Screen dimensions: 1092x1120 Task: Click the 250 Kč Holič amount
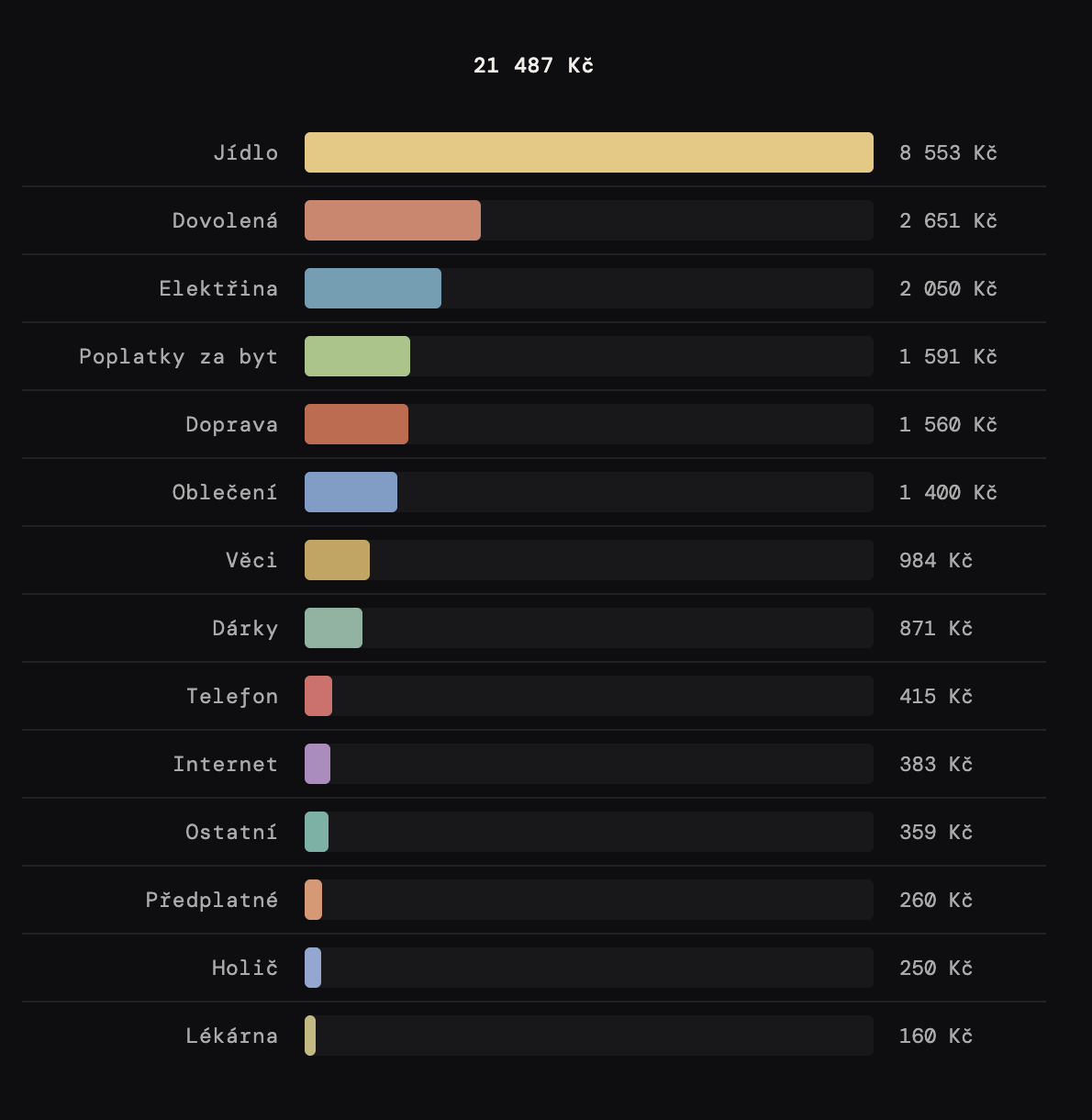click(x=935, y=968)
